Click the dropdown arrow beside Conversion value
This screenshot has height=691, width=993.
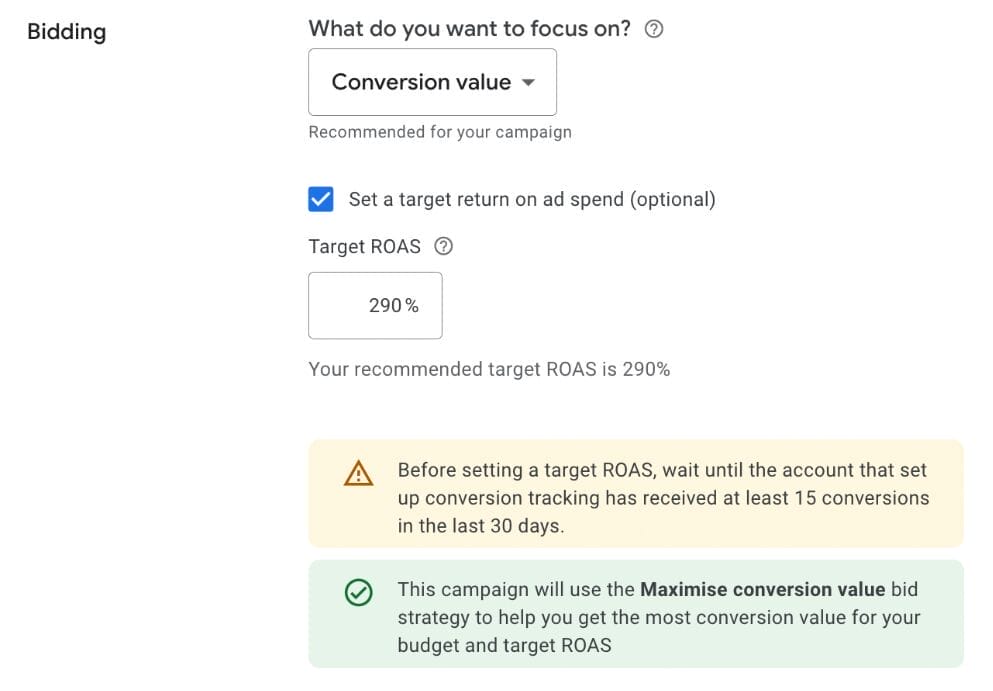point(528,83)
